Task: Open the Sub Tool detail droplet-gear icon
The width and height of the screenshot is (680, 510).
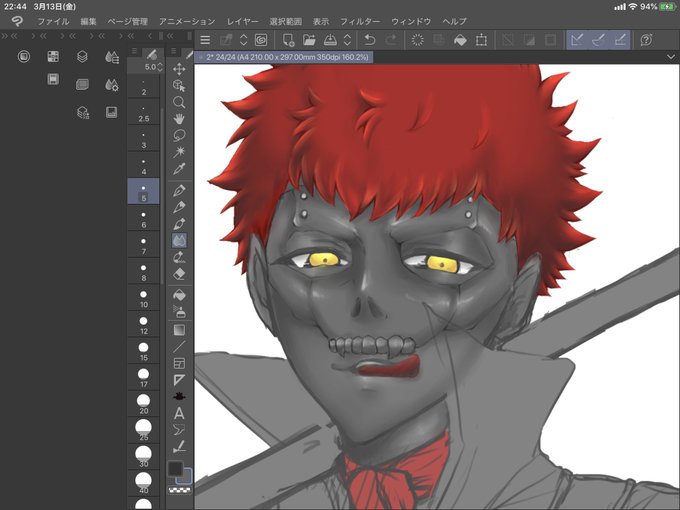Action: [111, 85]
